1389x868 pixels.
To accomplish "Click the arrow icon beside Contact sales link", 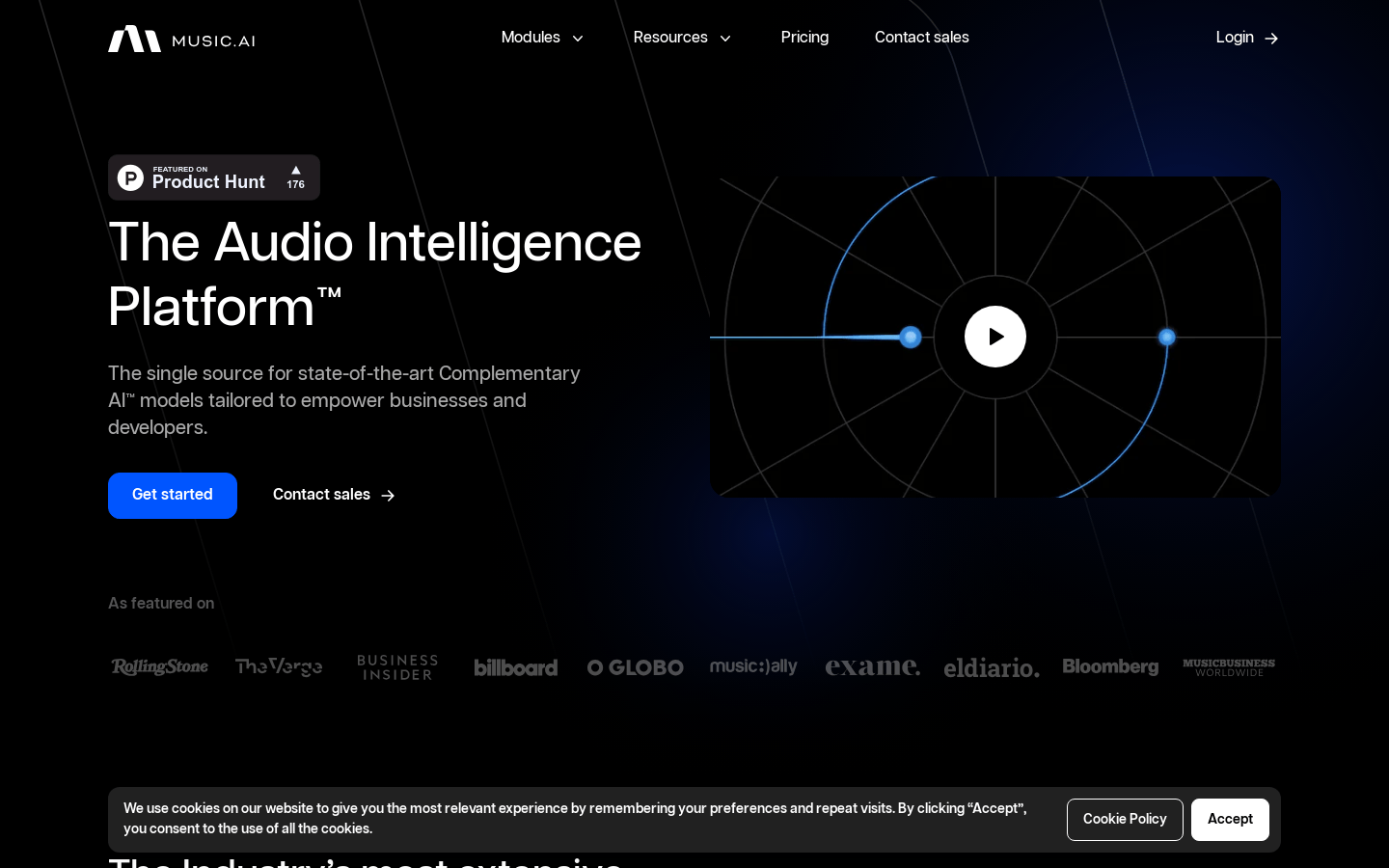I will 387,495.
